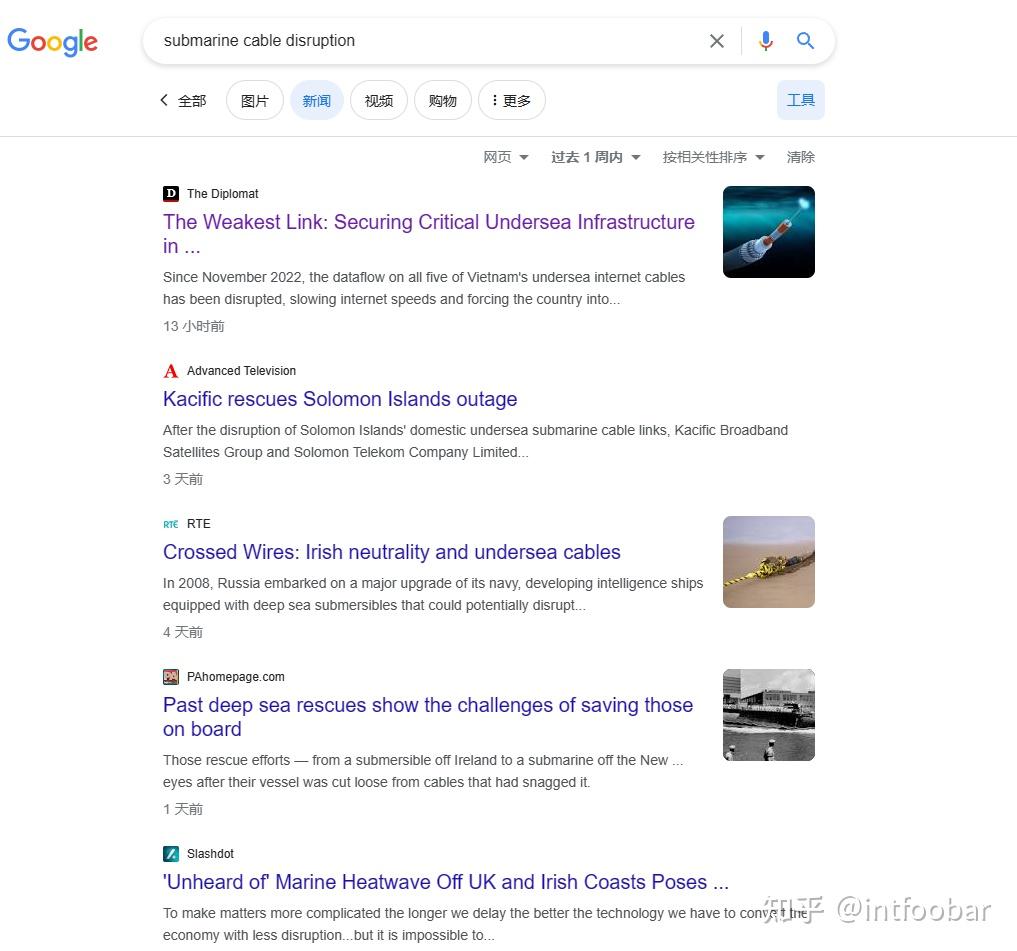Select the 新闻 tab
The width and height of the screenshot is (1017, 951).
point(317,101)
